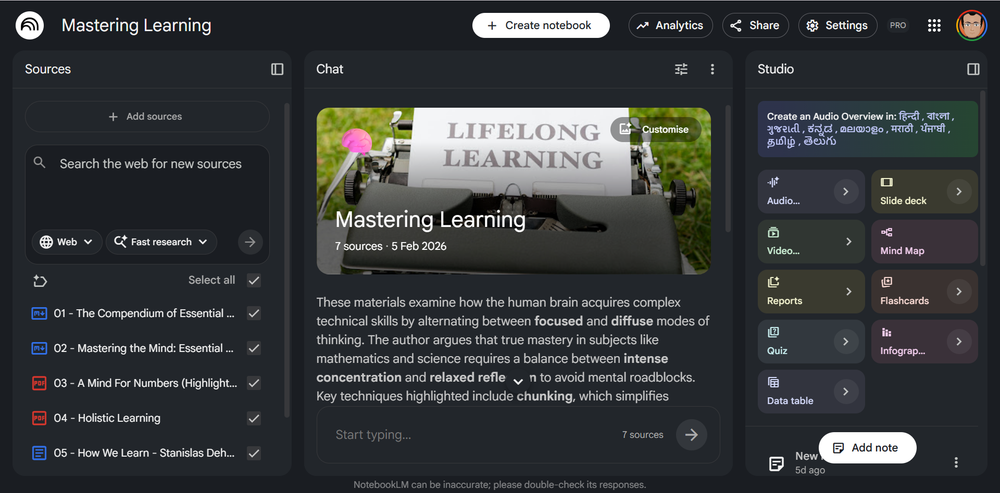Open Analytics
This screenshot has width=1000, height=493.
670,26
